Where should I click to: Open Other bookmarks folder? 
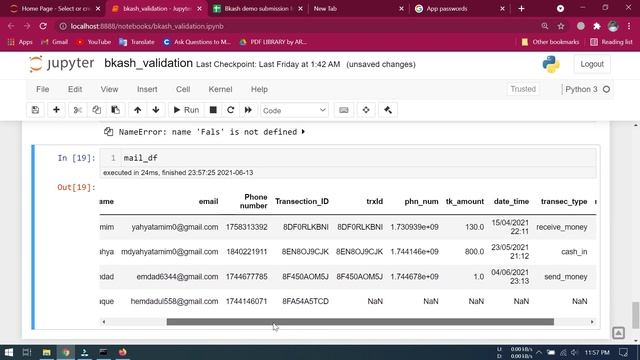click(550, 42)
